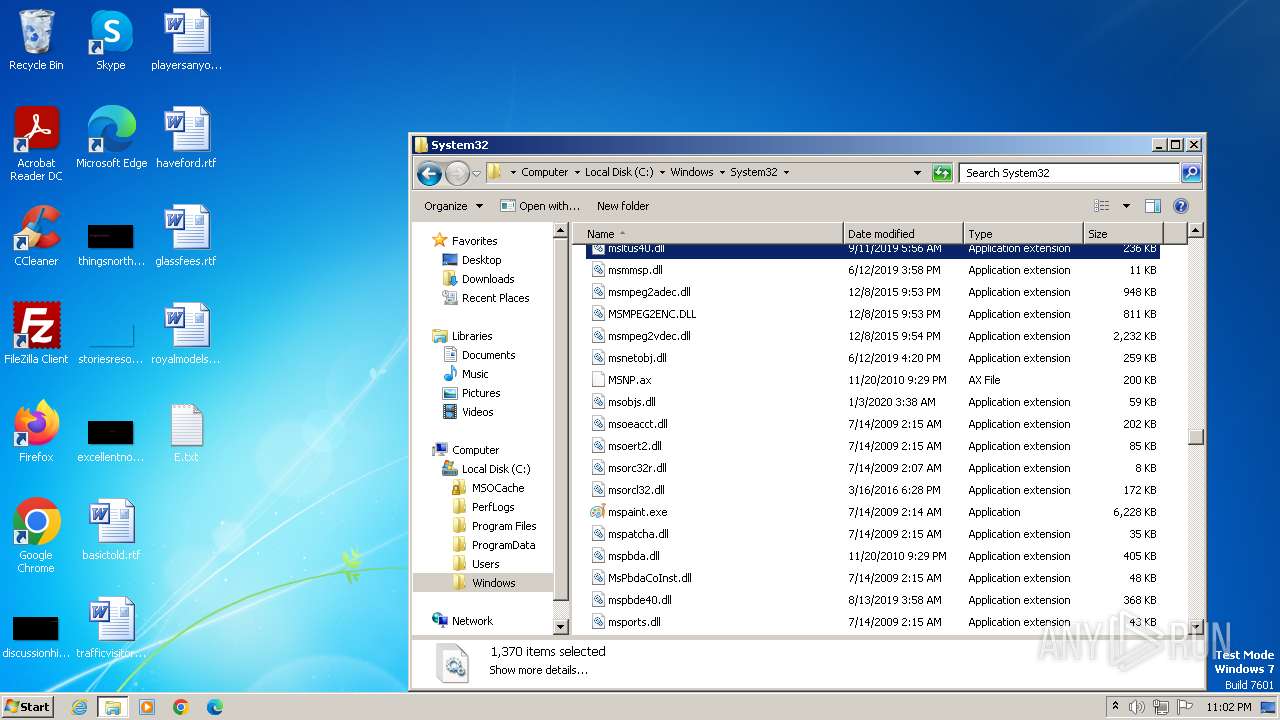Select the msports.dll file row
Image resolution: width=1280 pixels, height=720 pixels.
[x=872, y=622]
